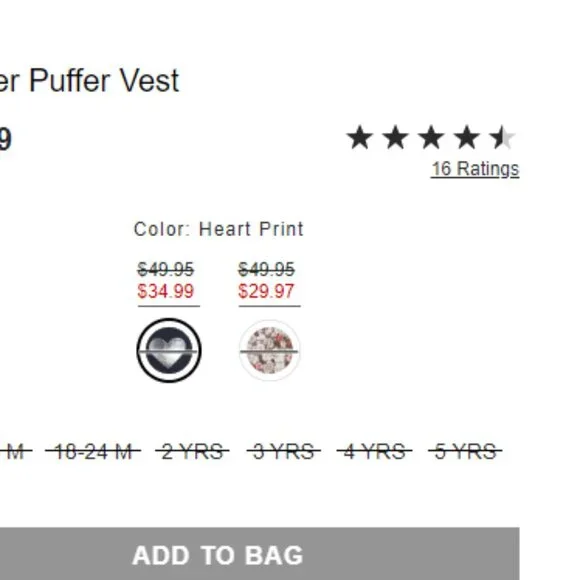Click the third rating star

click(x=431, y=137)
